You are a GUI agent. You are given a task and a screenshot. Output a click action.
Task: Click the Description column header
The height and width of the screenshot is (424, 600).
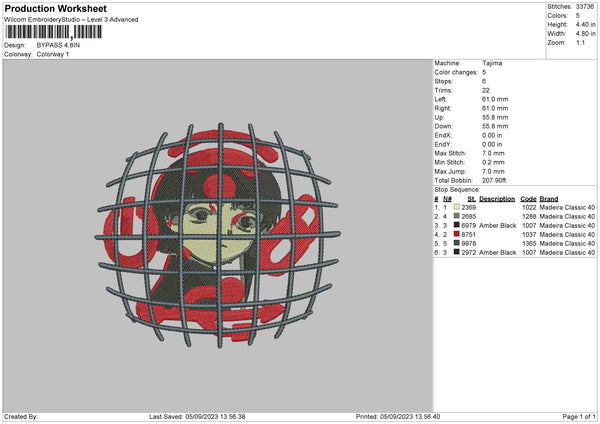[496, 198]
